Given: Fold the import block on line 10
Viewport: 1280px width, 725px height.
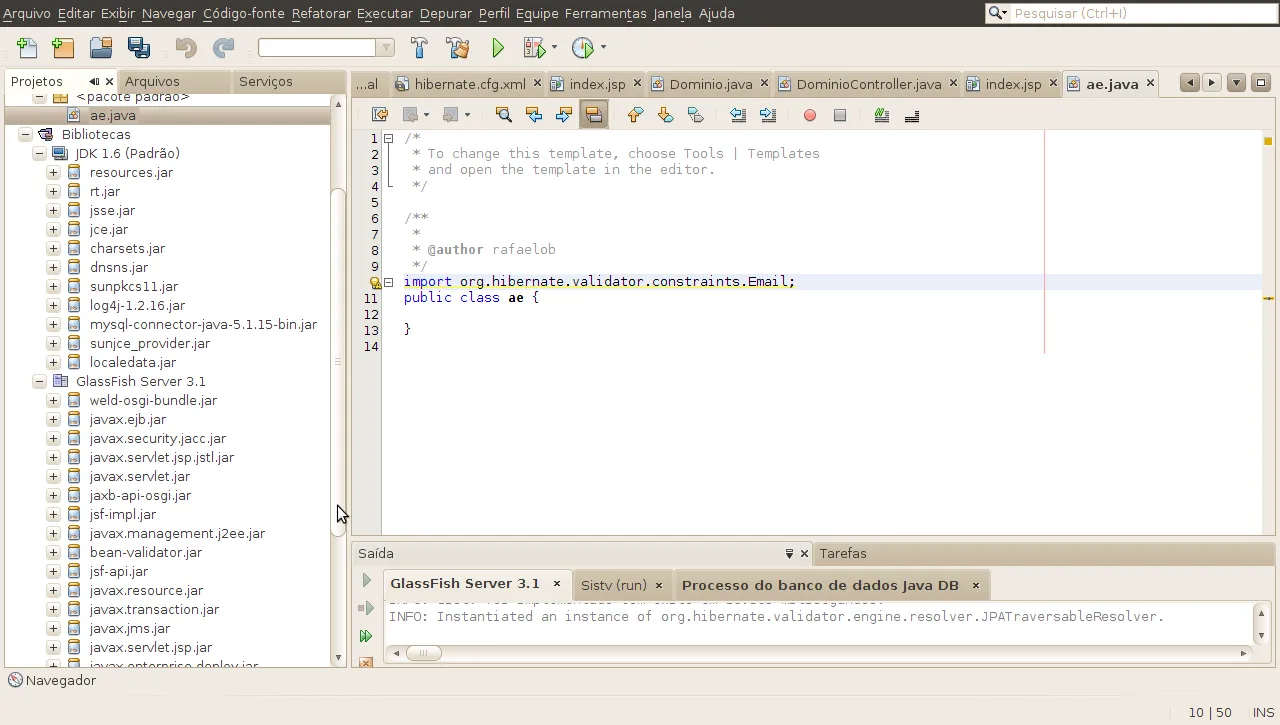Looking at the screenshot, I should point(389,282).
